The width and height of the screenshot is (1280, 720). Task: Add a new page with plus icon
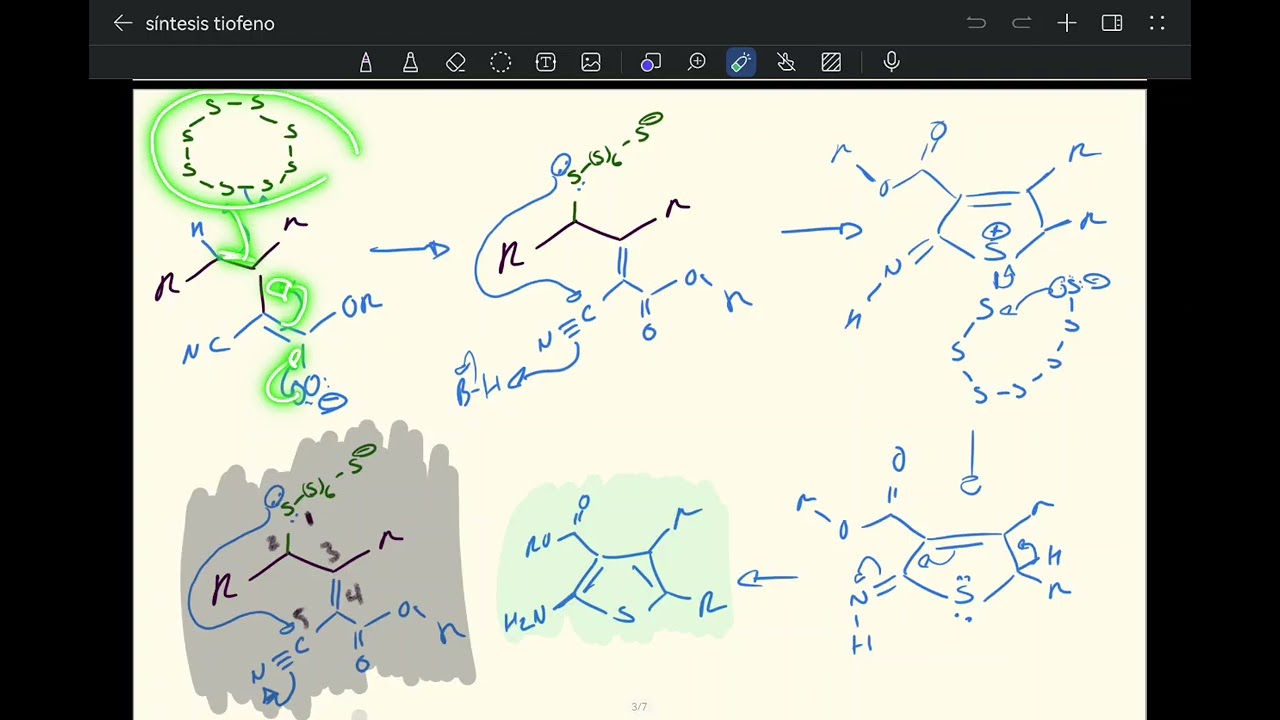pyautogui.click(x=1067, y=23)
